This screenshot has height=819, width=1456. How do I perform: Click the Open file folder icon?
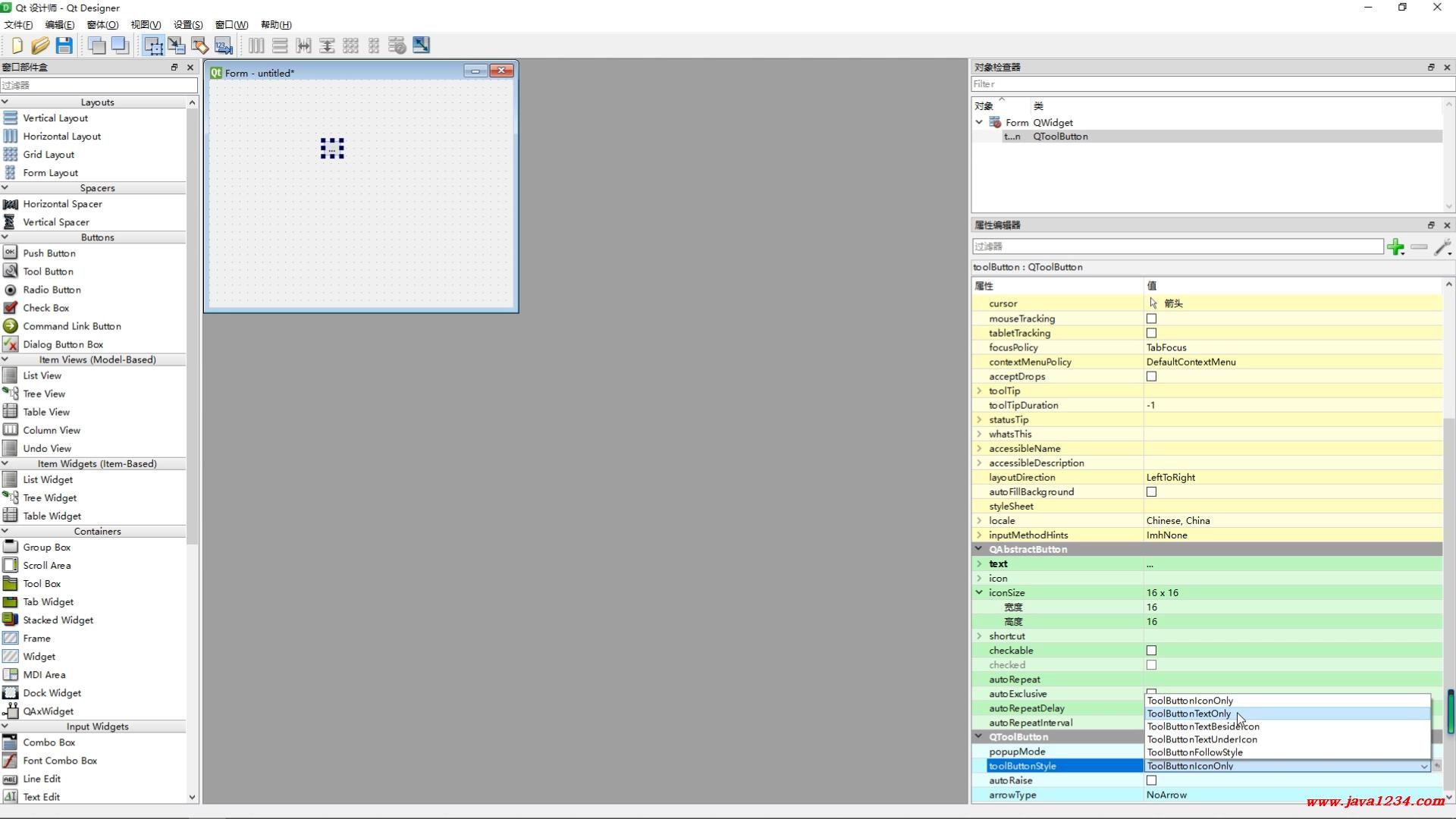(x=40, y=45)
